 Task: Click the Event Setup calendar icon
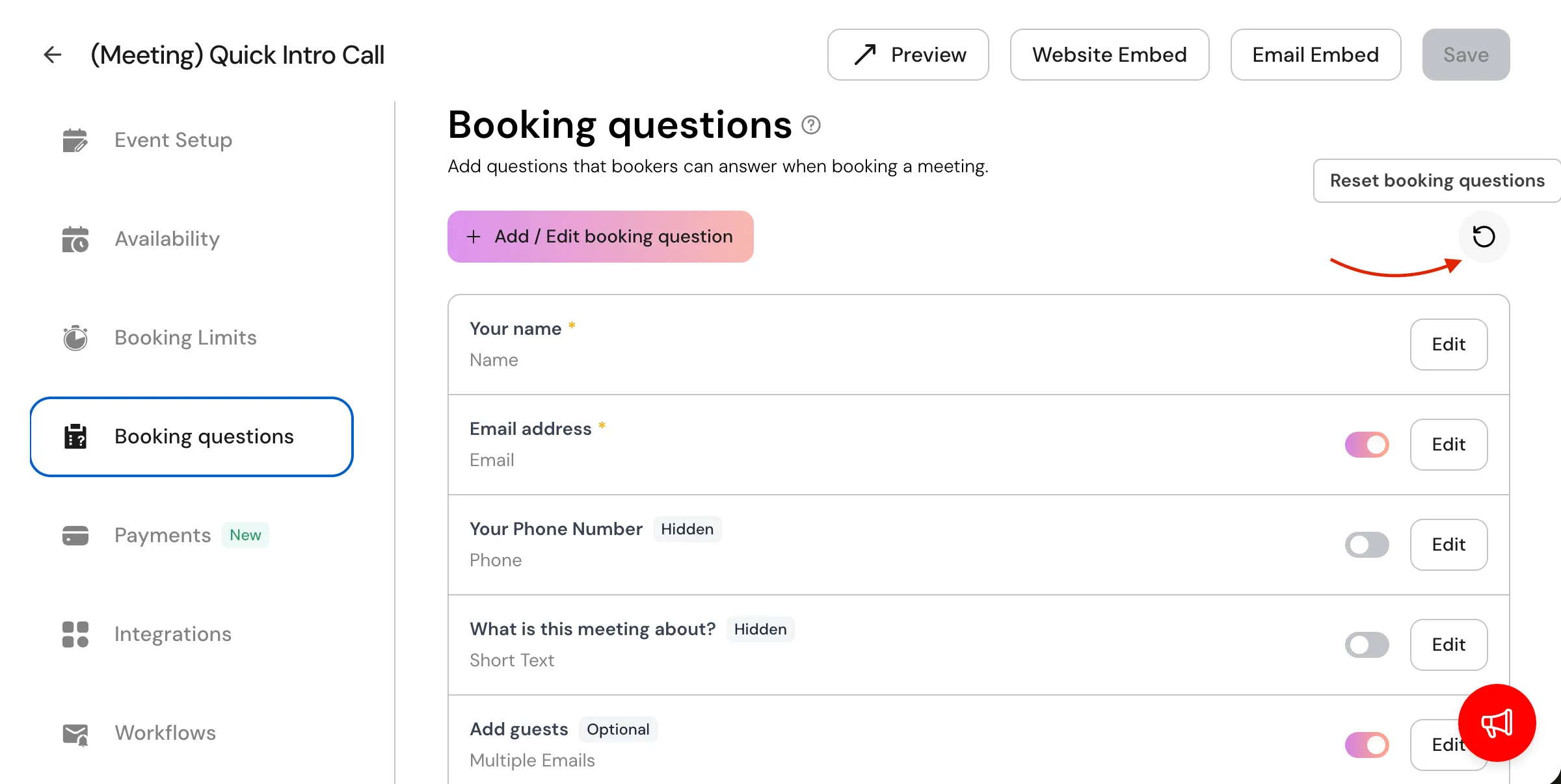tap(75, 140)
